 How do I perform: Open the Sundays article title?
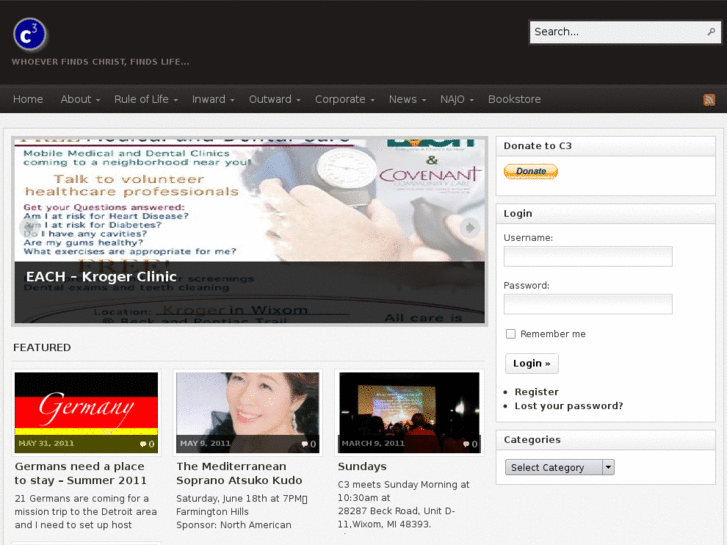(362, 466)
